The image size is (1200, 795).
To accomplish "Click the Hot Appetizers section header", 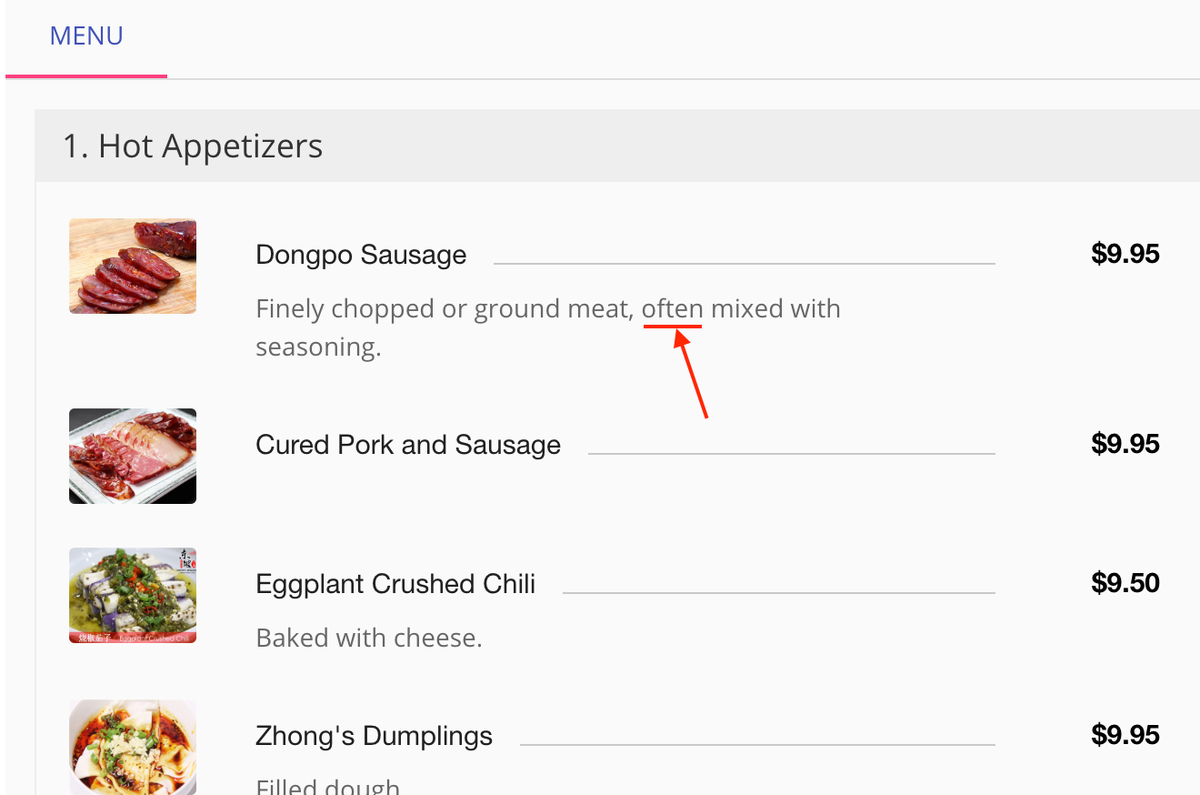I will (192, 146).
